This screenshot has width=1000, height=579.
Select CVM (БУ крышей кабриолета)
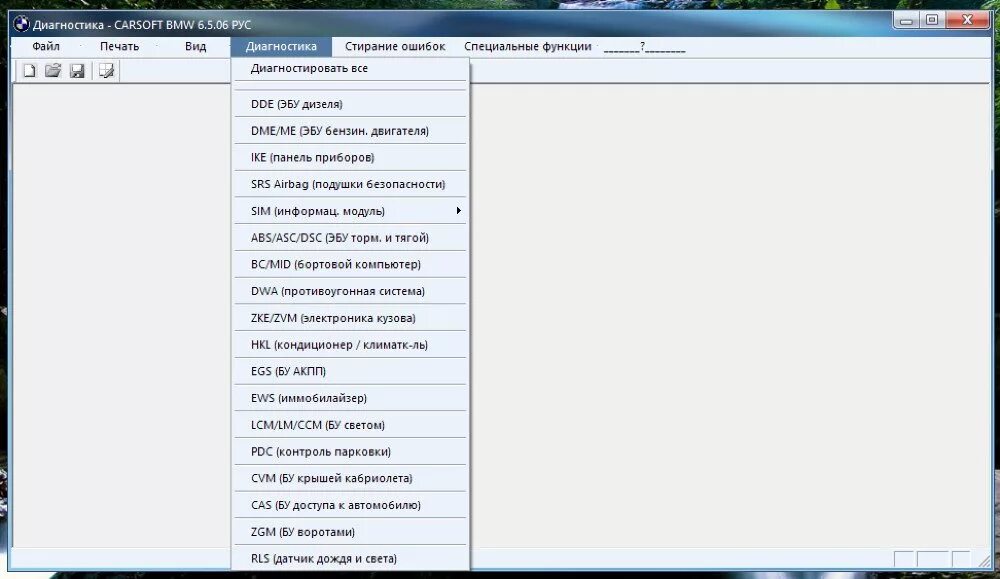[350, 478]
